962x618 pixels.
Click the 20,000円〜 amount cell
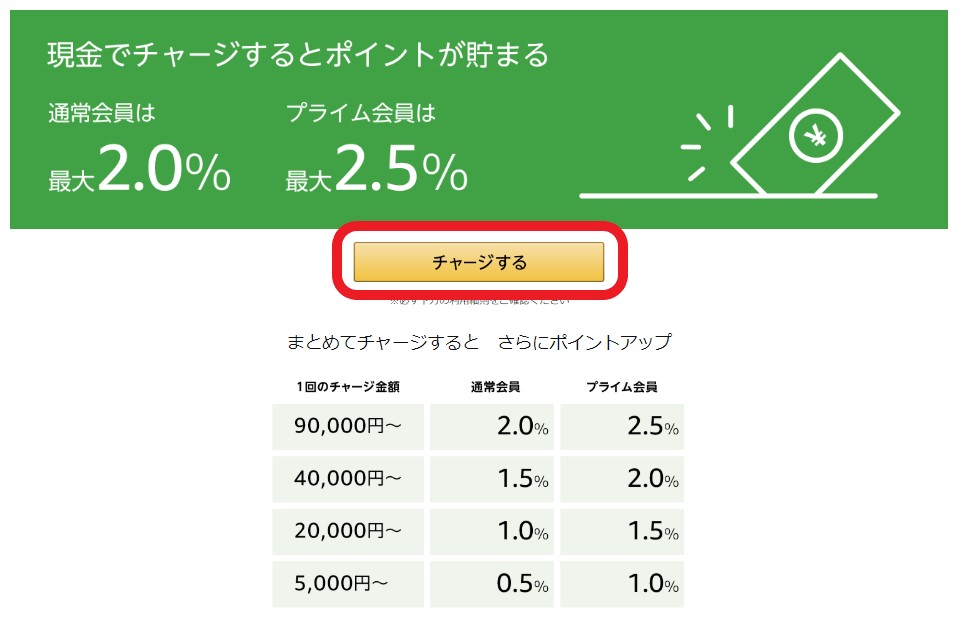click(346, 531)
